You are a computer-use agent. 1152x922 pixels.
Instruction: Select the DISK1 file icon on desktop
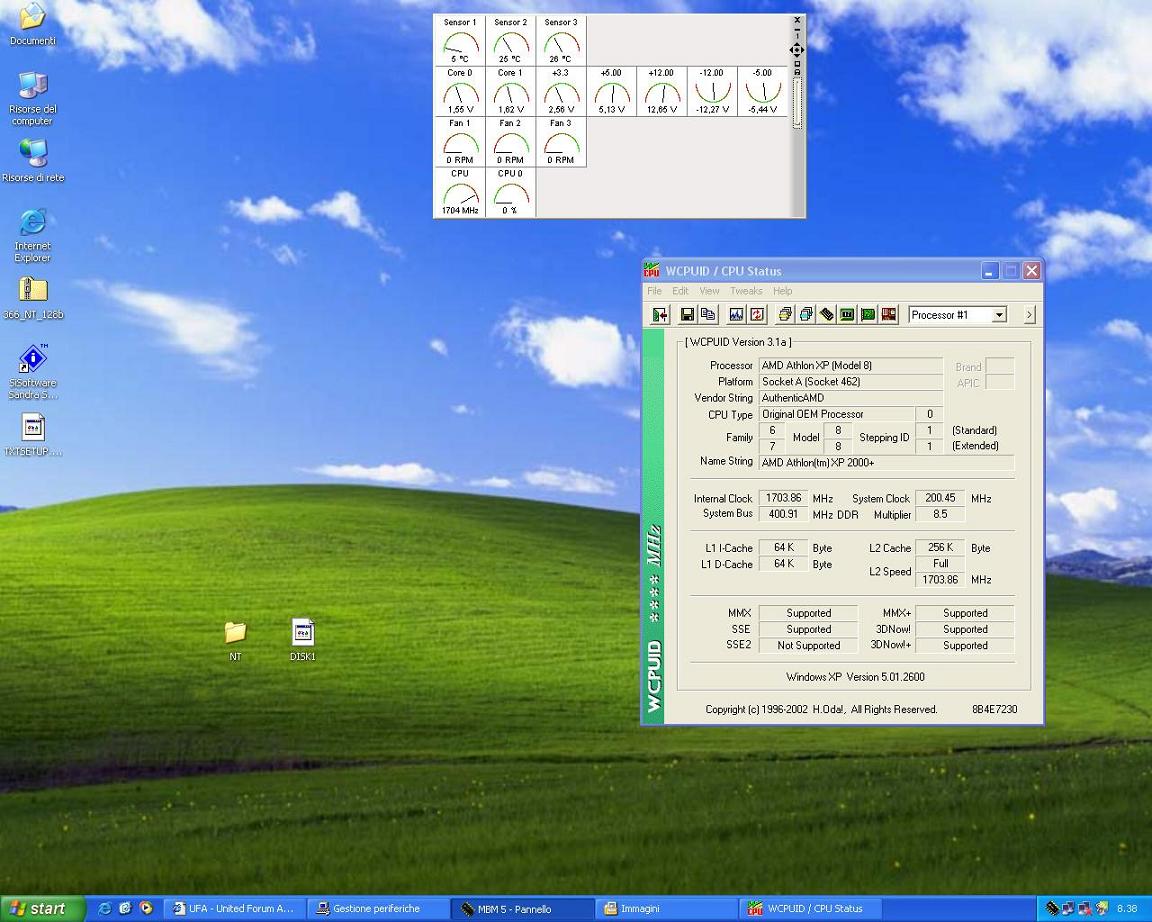tap(303, 640)
